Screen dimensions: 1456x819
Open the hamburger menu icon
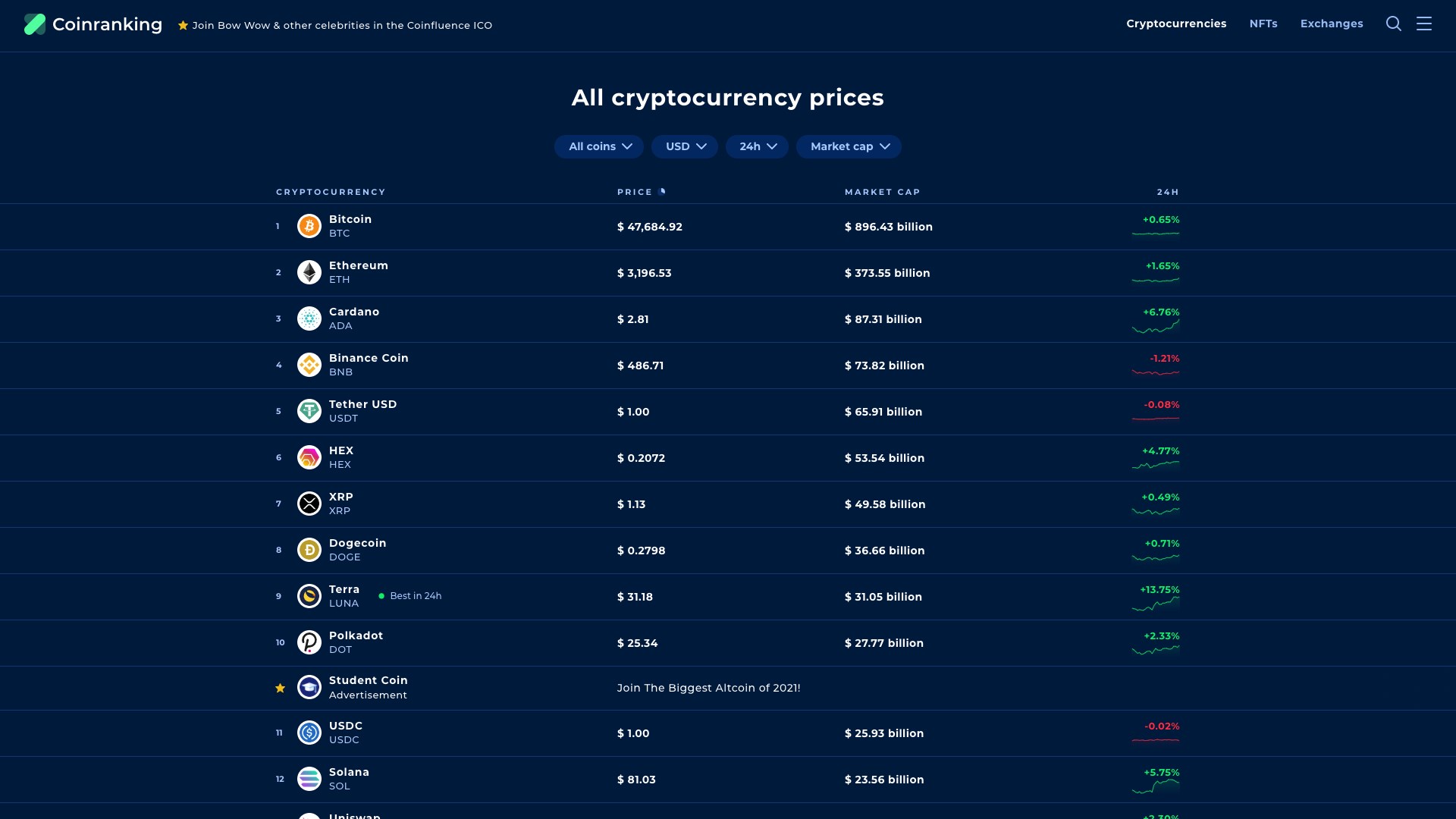tap(1424, 24)
